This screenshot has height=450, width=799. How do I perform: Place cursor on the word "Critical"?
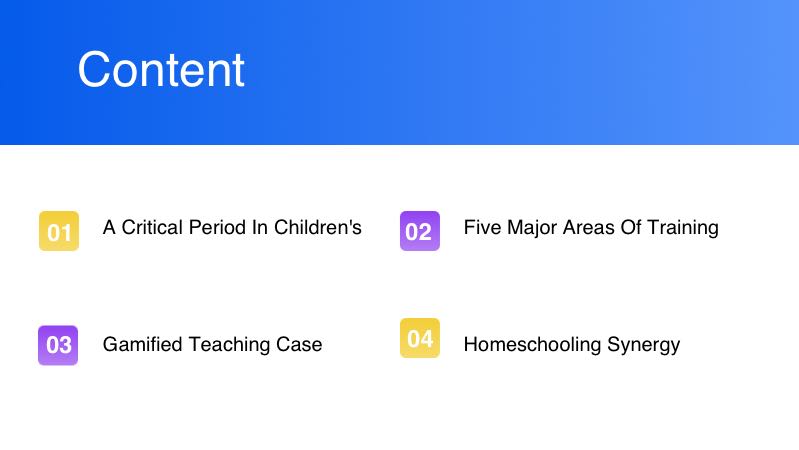(150, 228)
